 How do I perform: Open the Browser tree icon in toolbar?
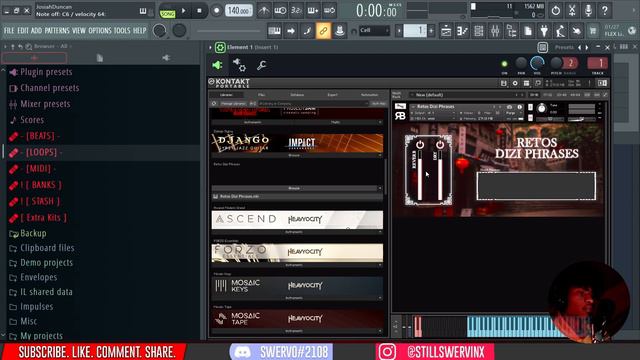(x=511, y=31)
